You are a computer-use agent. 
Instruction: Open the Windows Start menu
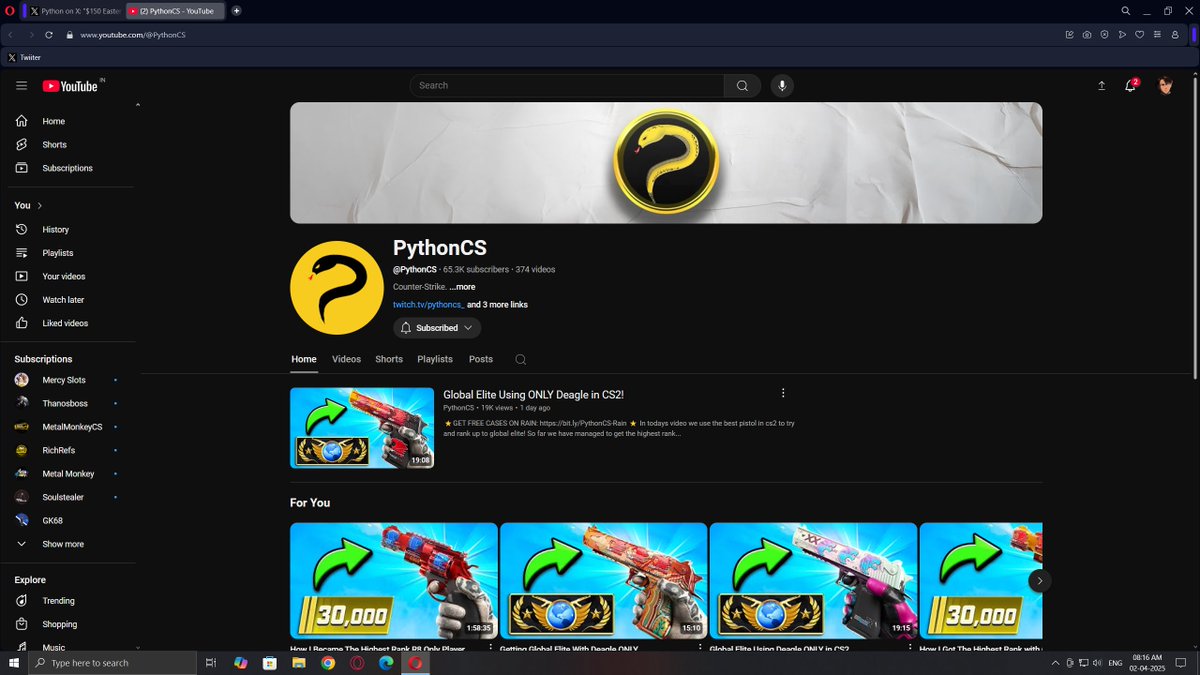14,663
